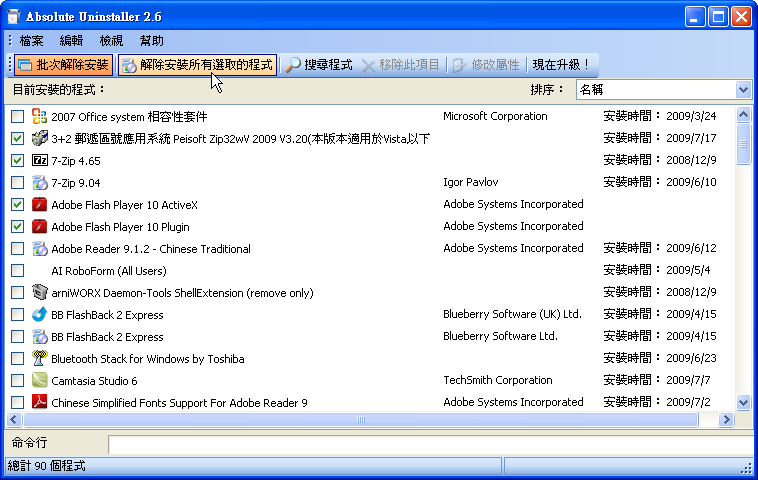
Task: Click the horizontal scrollbar right arrow
Action: 726,420
